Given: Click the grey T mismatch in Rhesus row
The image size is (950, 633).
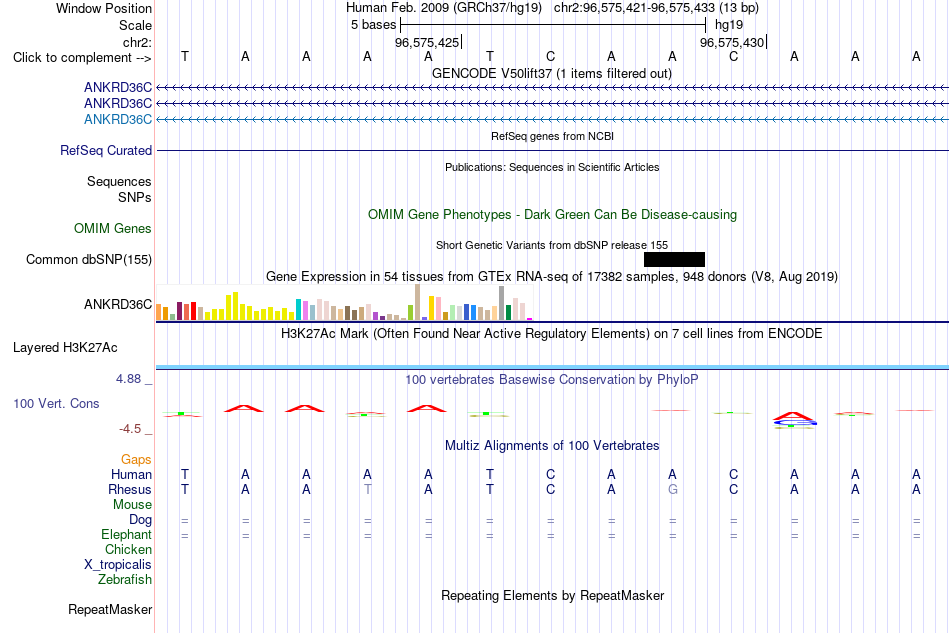Looking at the screenshot, I should point(368,489).
